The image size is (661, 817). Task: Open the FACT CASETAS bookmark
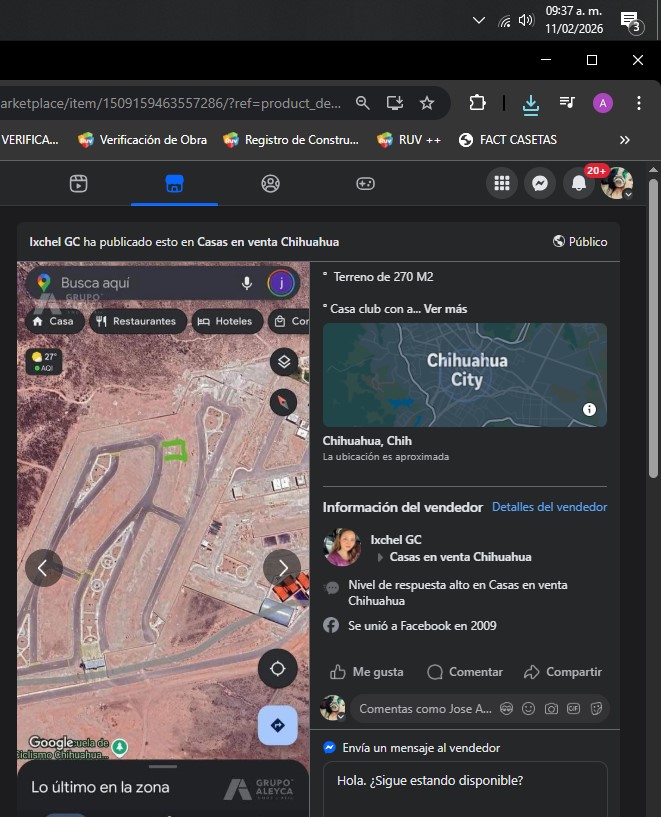[x=508, y=140]
